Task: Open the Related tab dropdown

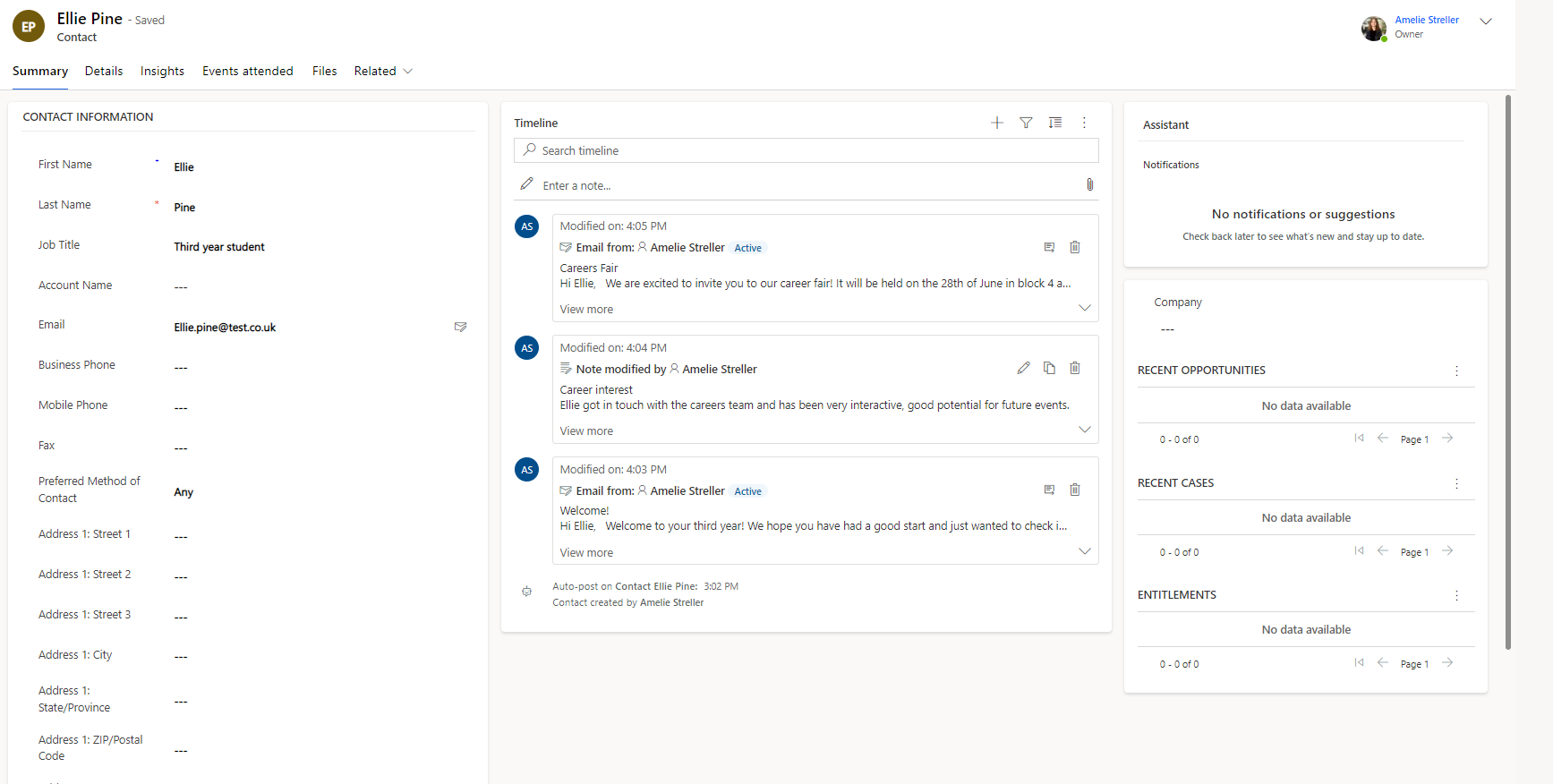Action: point(383,71)
